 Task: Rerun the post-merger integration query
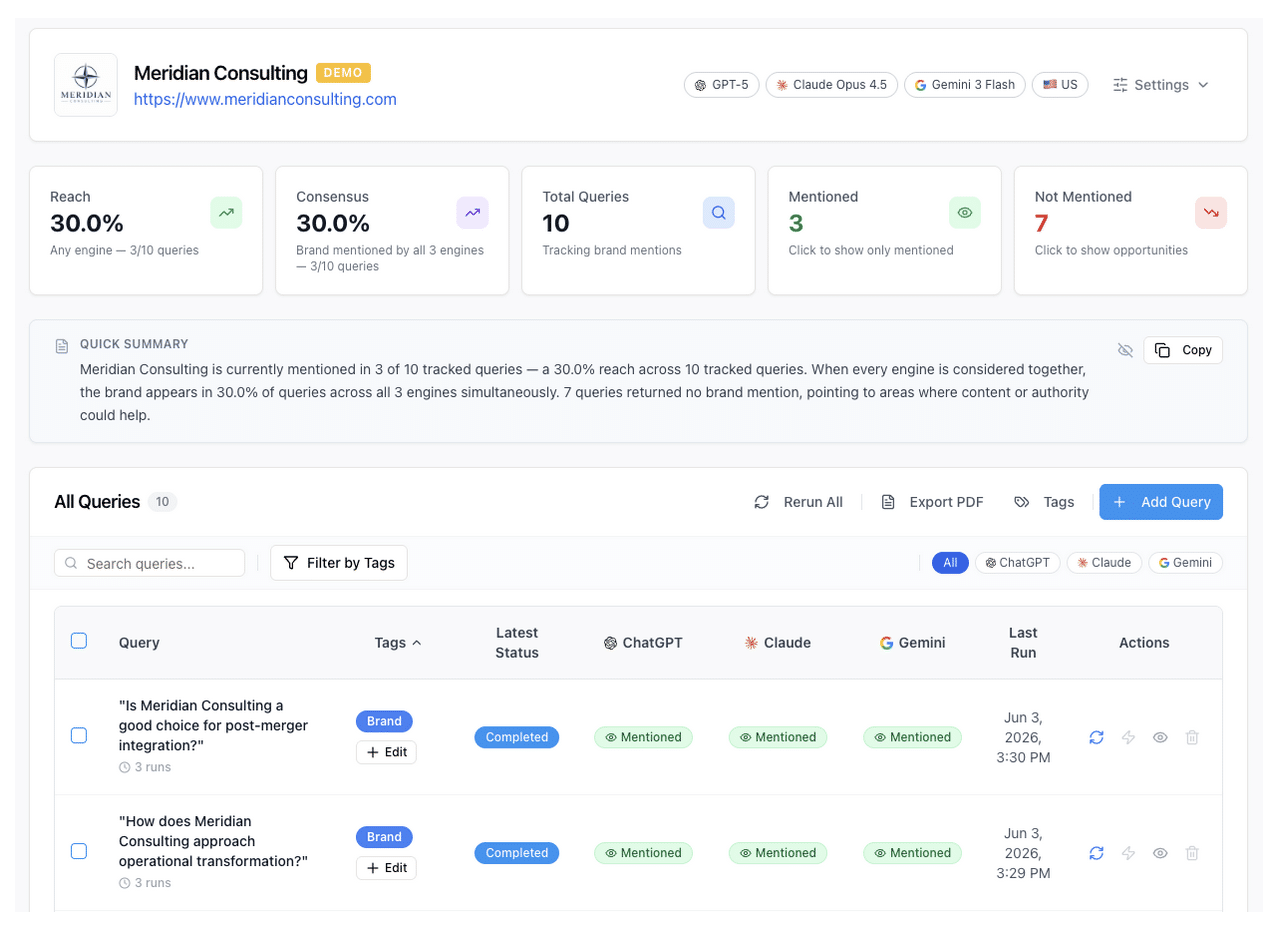[x=1096, y=737]
